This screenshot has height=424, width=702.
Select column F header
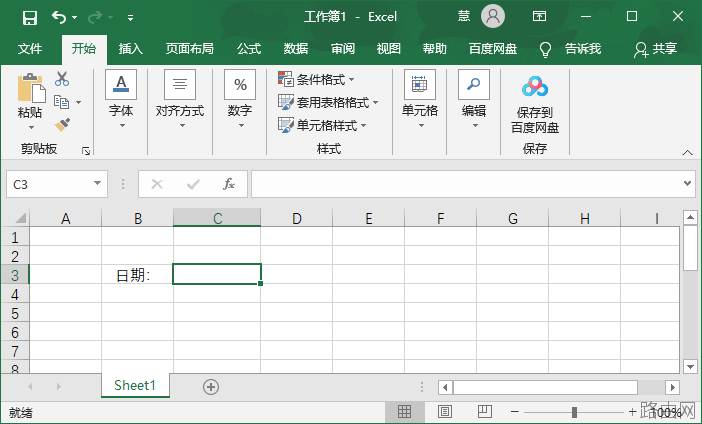[x=441, y=218]
